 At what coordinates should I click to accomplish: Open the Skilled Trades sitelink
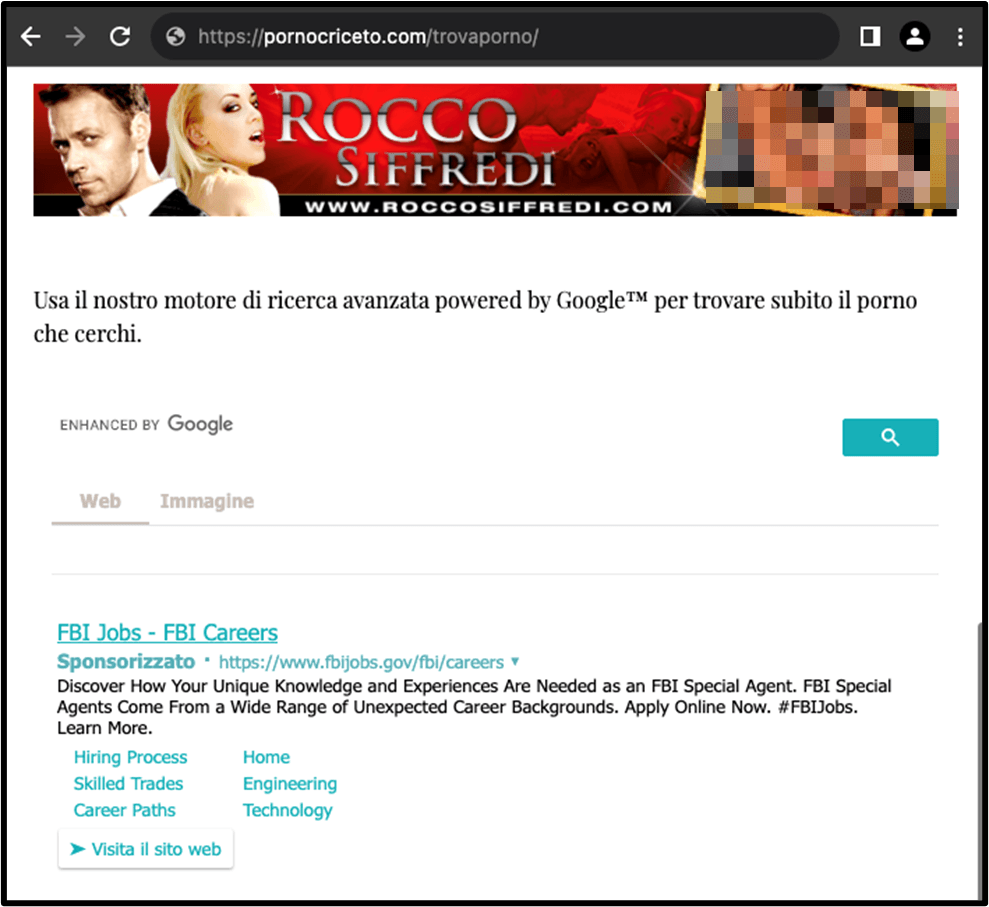point(128,783)
